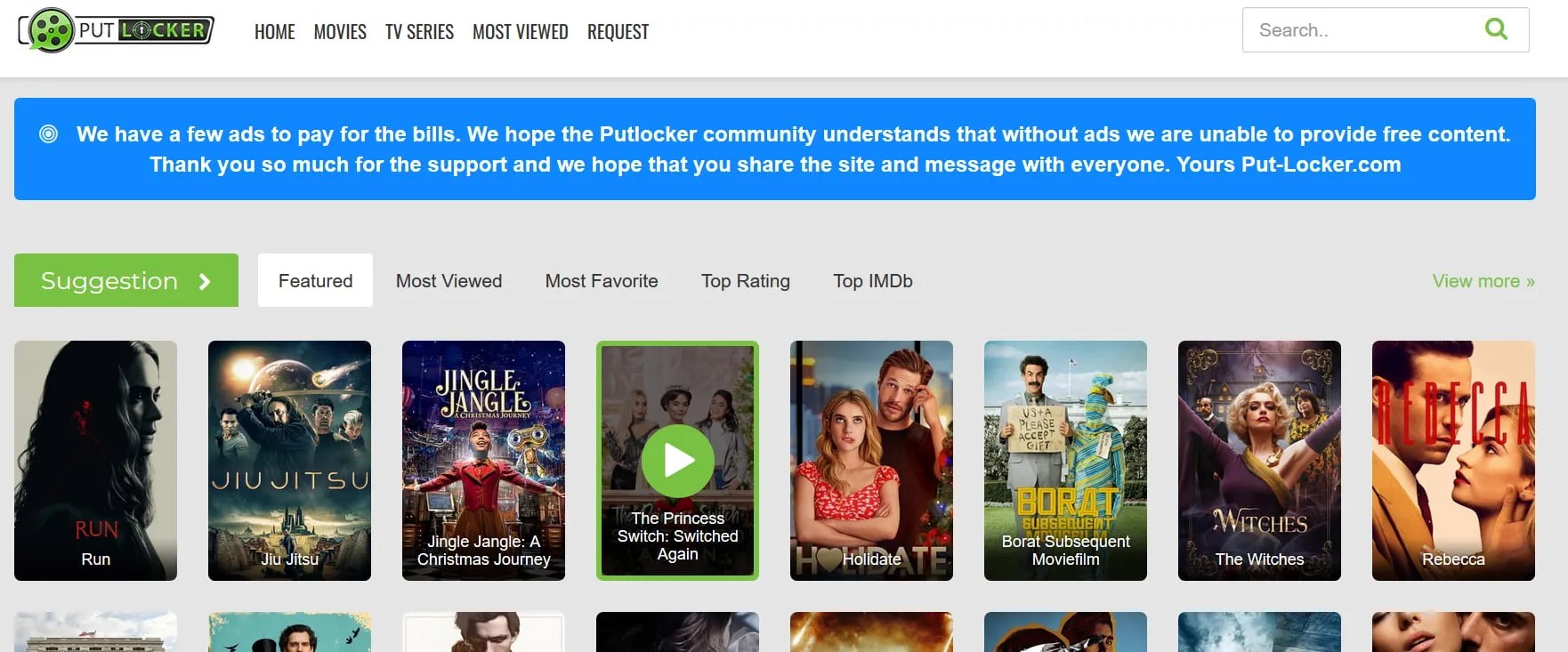Select the Featured tab
The image size is (1568, 652).
tap(315, 280)
